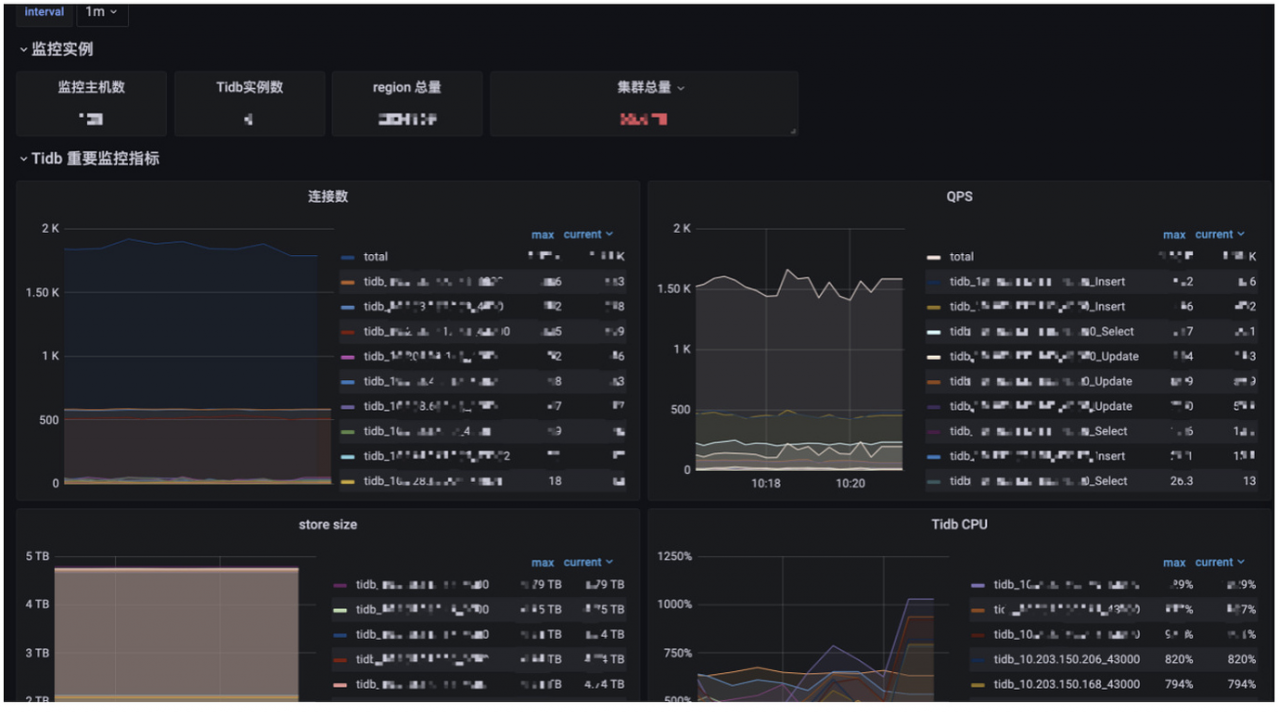Sort QPS legend by current column

pos(1220,234)
